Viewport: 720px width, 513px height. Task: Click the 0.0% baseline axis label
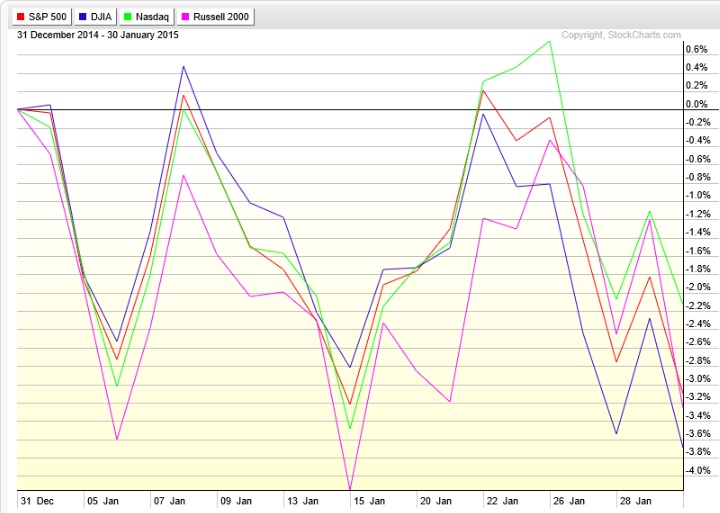click(697, 104)
